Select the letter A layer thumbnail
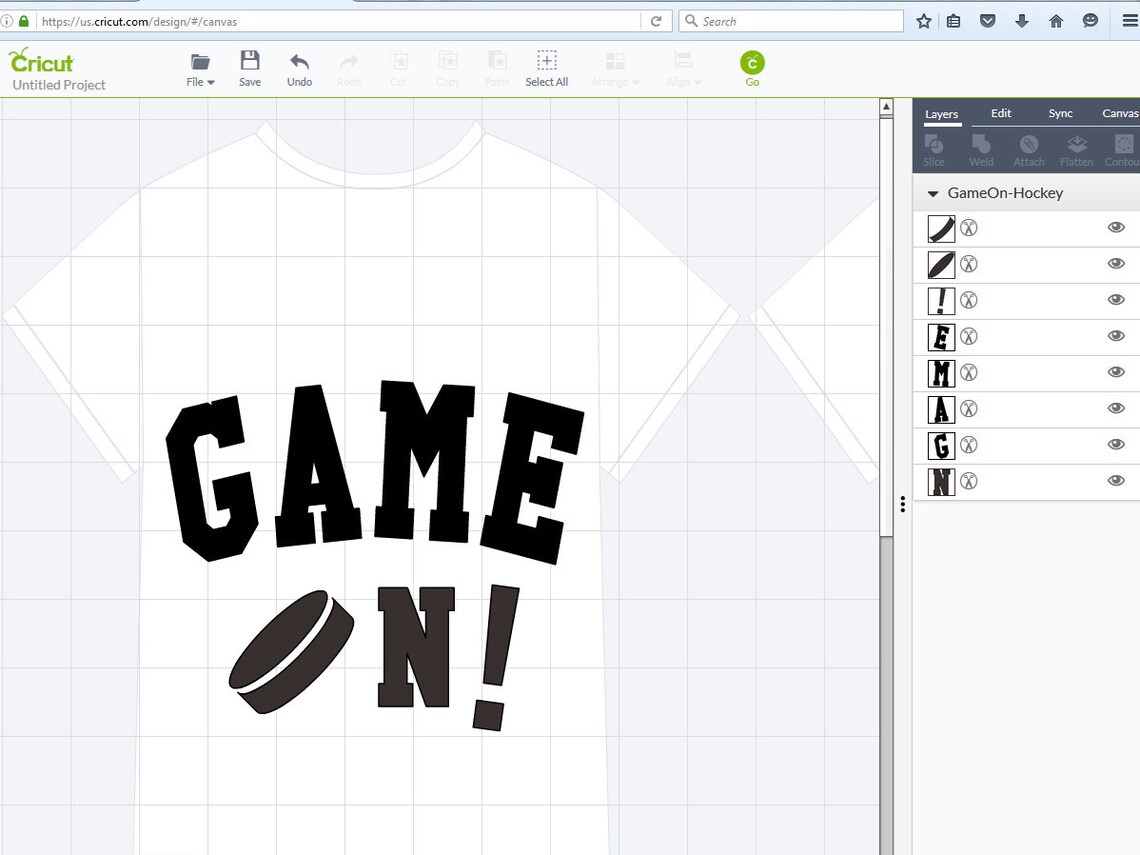Image resolution: width=1140 pixels, height=855 pixels. pos(940,409)
